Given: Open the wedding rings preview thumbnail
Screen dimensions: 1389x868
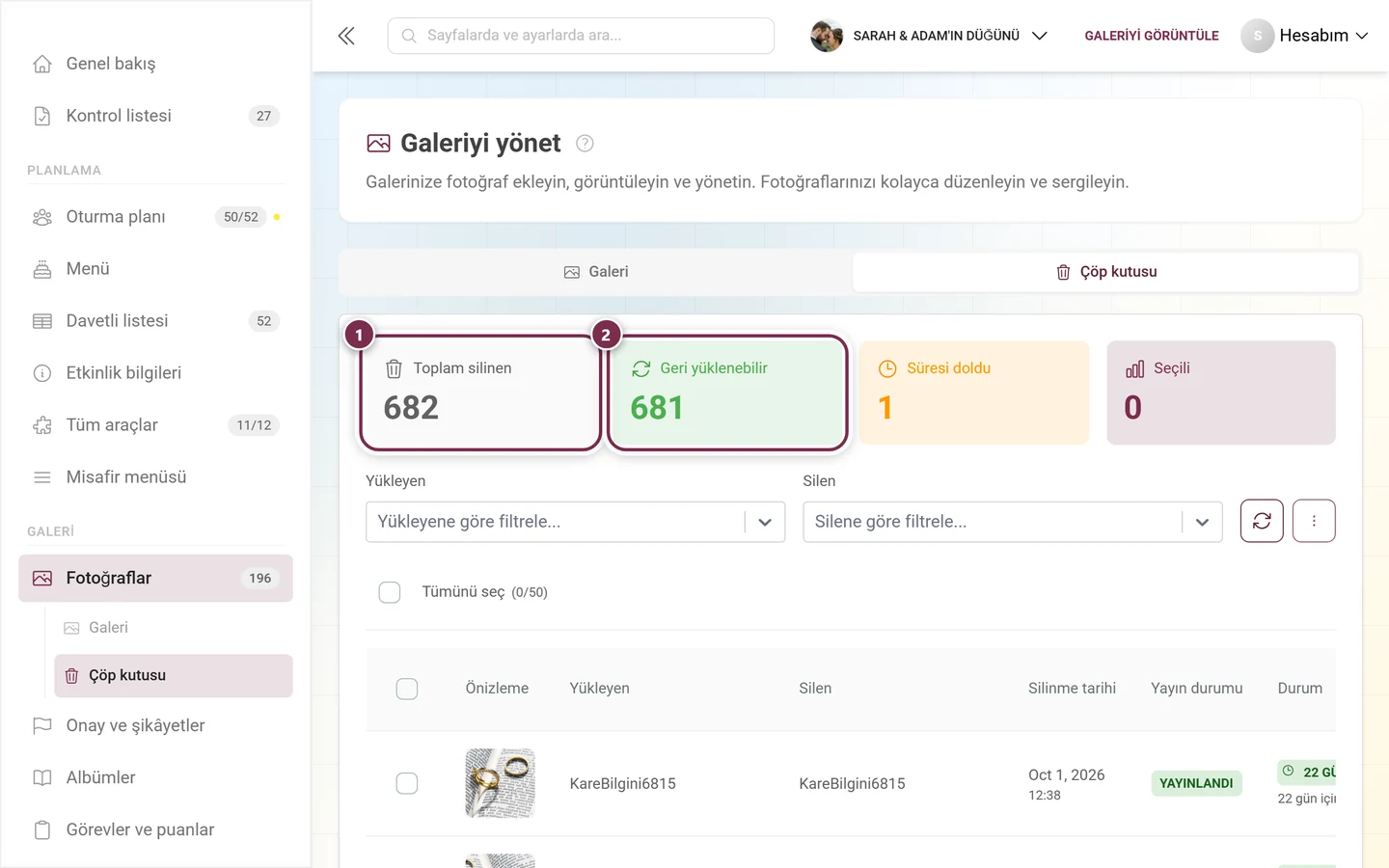Looking at the screenshot, I should (501, 783).
